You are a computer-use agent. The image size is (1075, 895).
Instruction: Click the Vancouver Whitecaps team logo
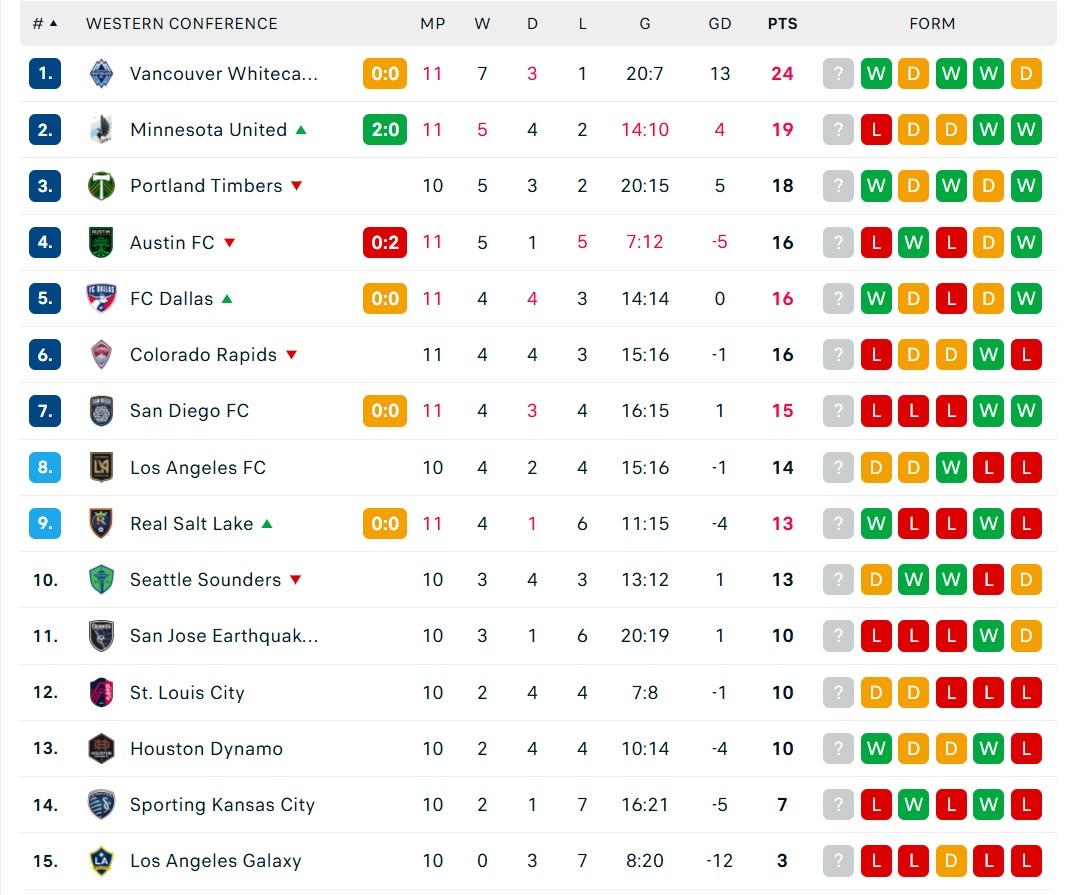[101, 73]
